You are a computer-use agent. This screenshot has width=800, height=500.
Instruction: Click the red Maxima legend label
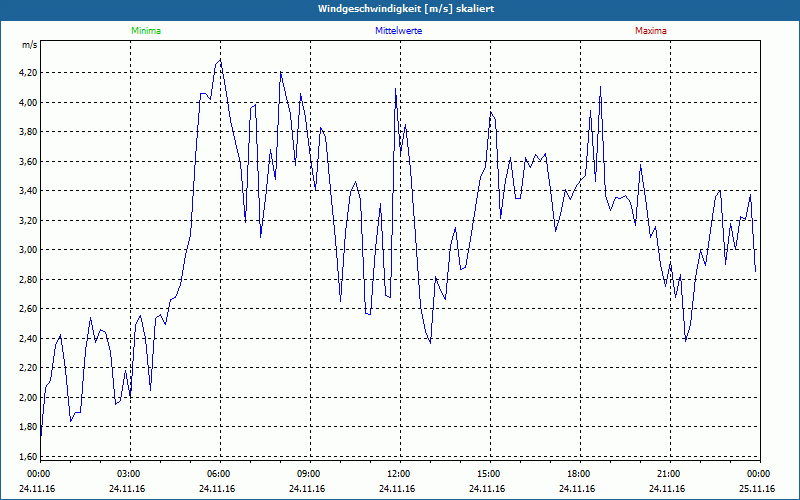coord(651,31)
